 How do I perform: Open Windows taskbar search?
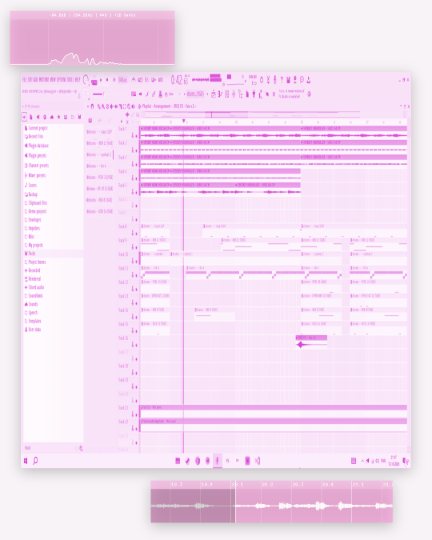[35, 461]
